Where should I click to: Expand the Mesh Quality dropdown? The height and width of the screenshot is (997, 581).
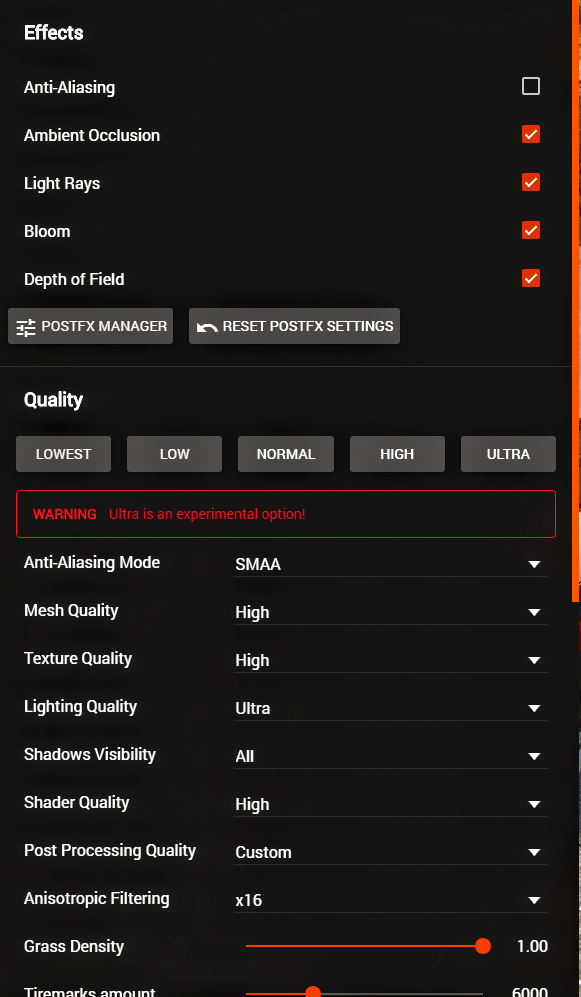pyautogui.click(x=390, y=612)
